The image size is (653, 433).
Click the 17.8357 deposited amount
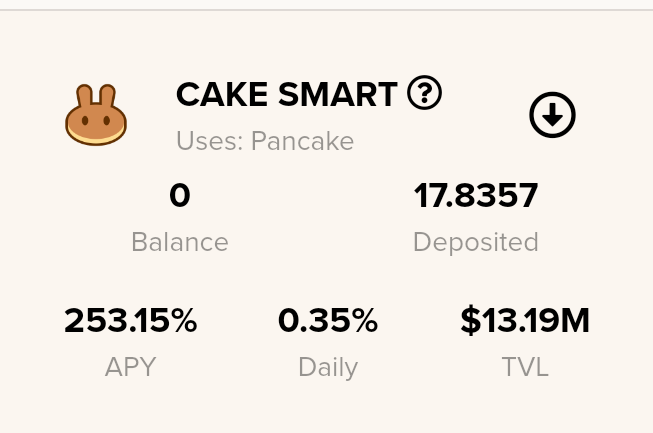(x=476, y=195)
